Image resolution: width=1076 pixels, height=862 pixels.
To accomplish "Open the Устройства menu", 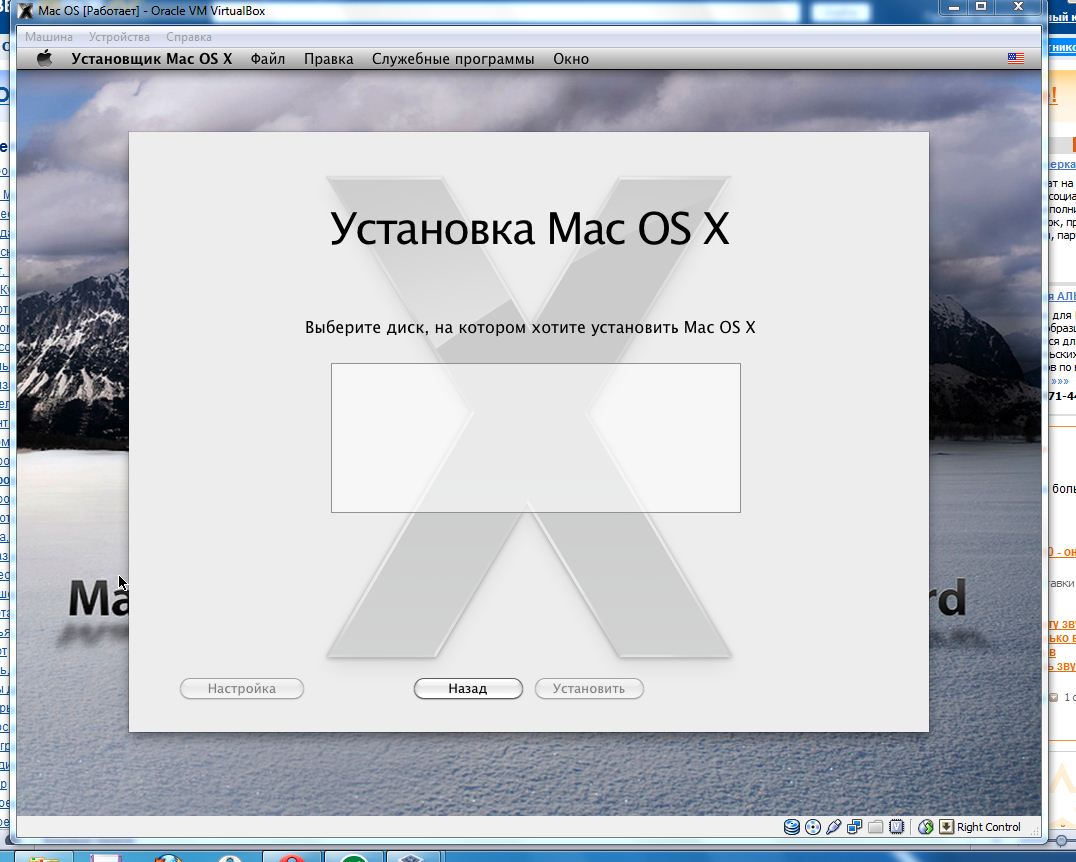I will [119, 37].
